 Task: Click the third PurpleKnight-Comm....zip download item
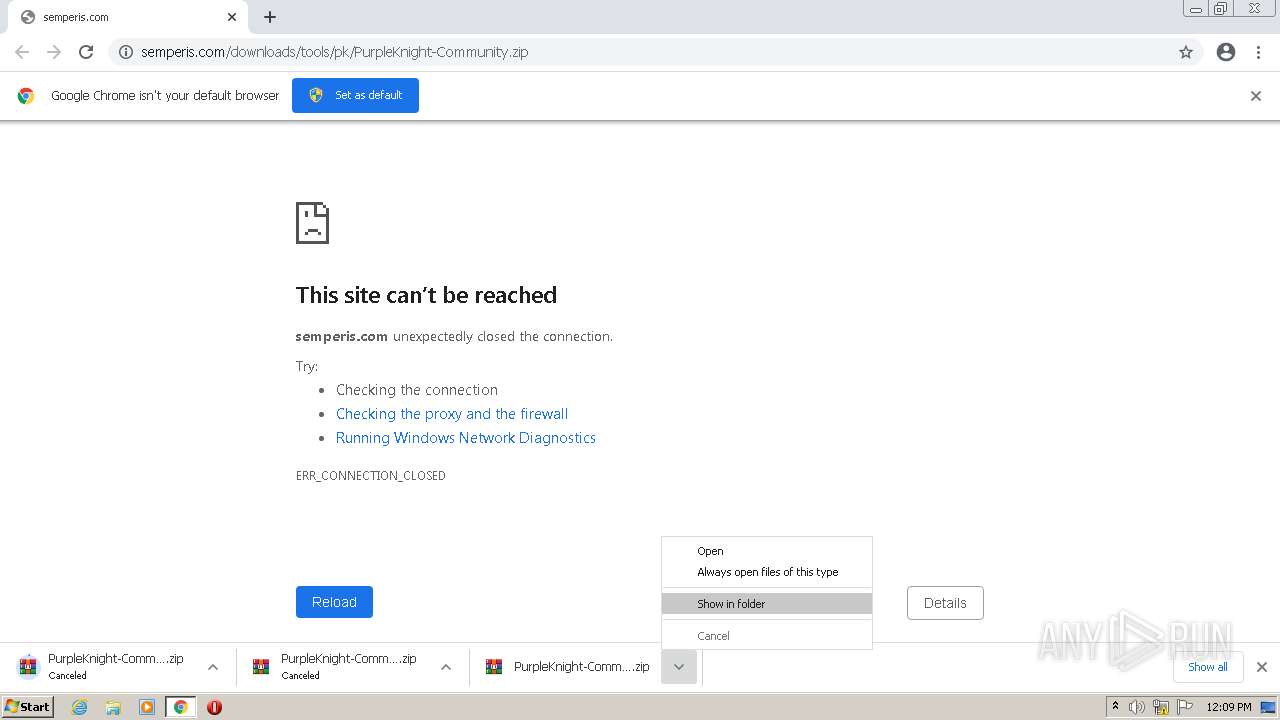tap(567, 667)
